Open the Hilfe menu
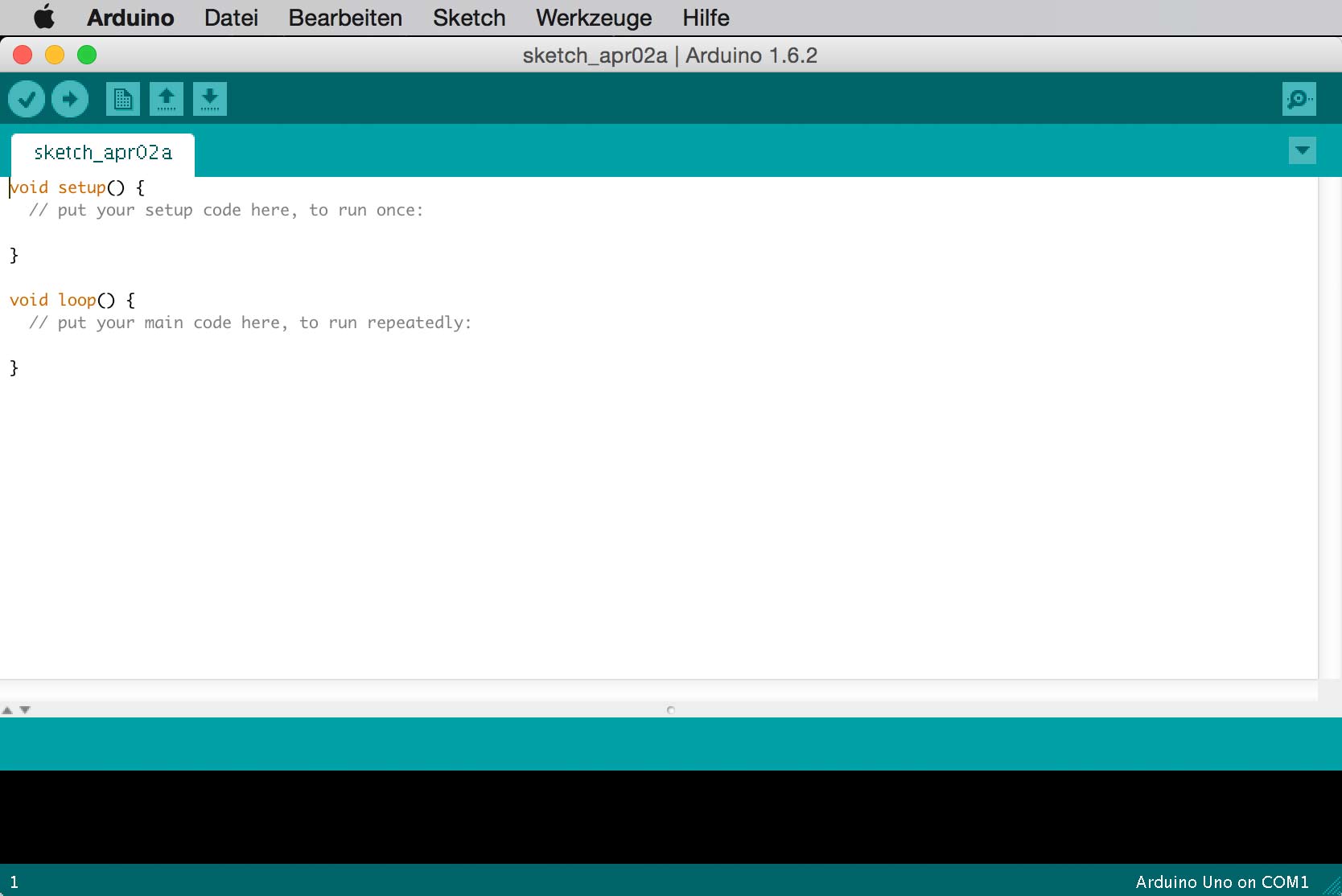 706,18
